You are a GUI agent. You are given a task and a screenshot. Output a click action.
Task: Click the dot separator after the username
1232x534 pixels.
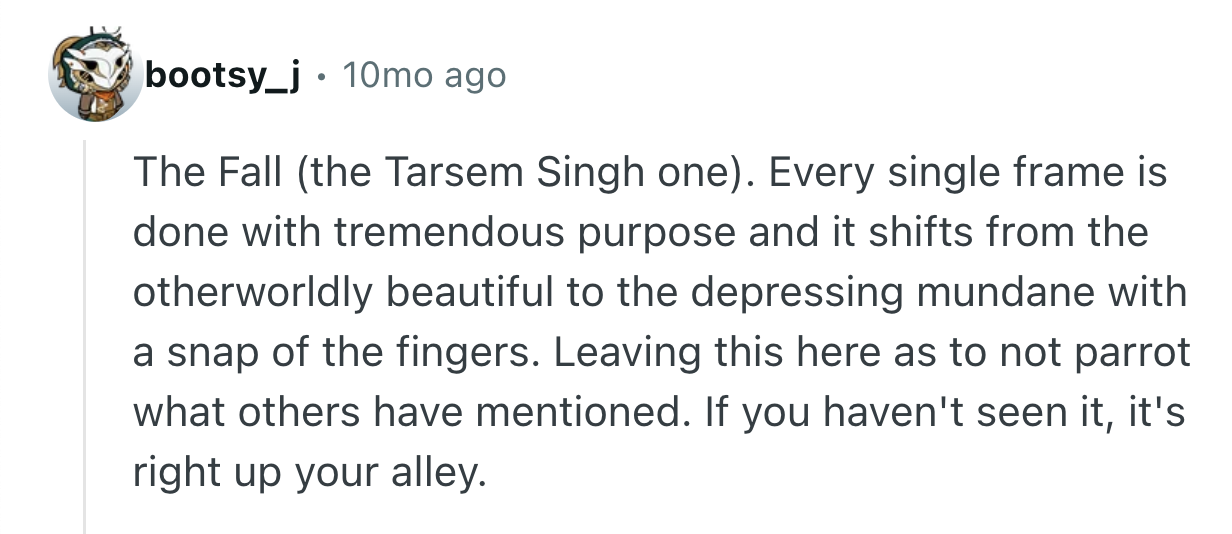(x=322, y=76)
